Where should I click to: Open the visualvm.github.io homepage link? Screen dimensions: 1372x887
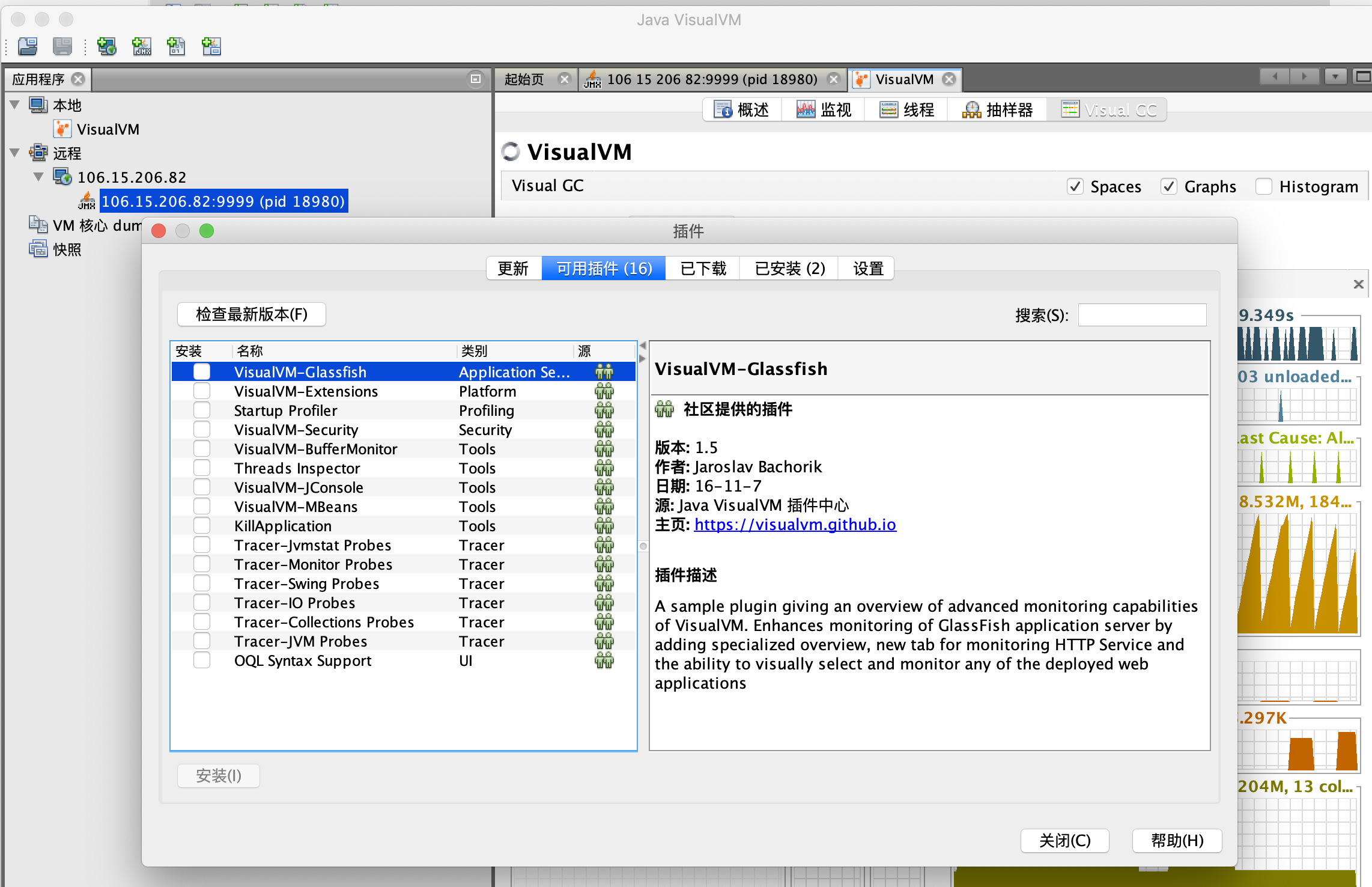[x=795, y=525]
